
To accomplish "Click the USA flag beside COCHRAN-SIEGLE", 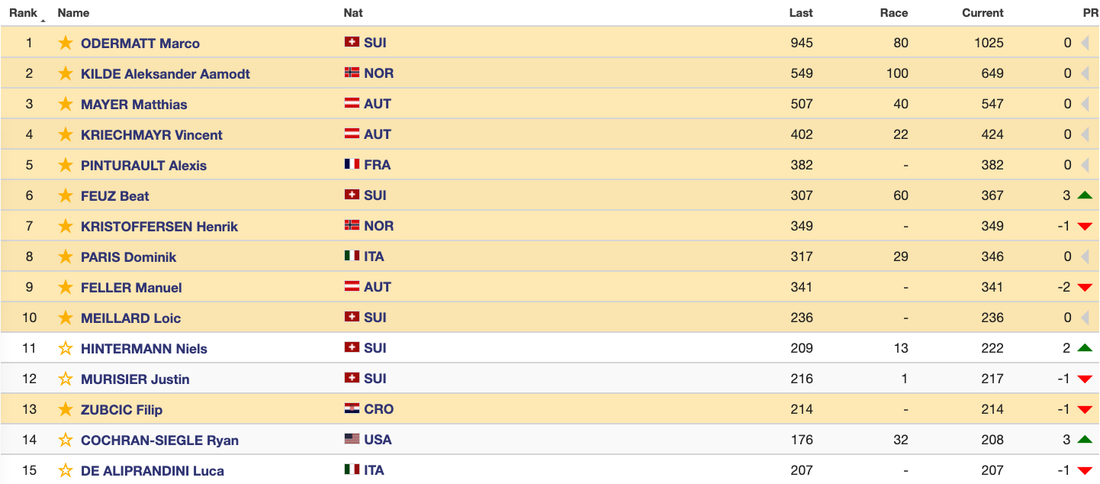I will point(352,440).
